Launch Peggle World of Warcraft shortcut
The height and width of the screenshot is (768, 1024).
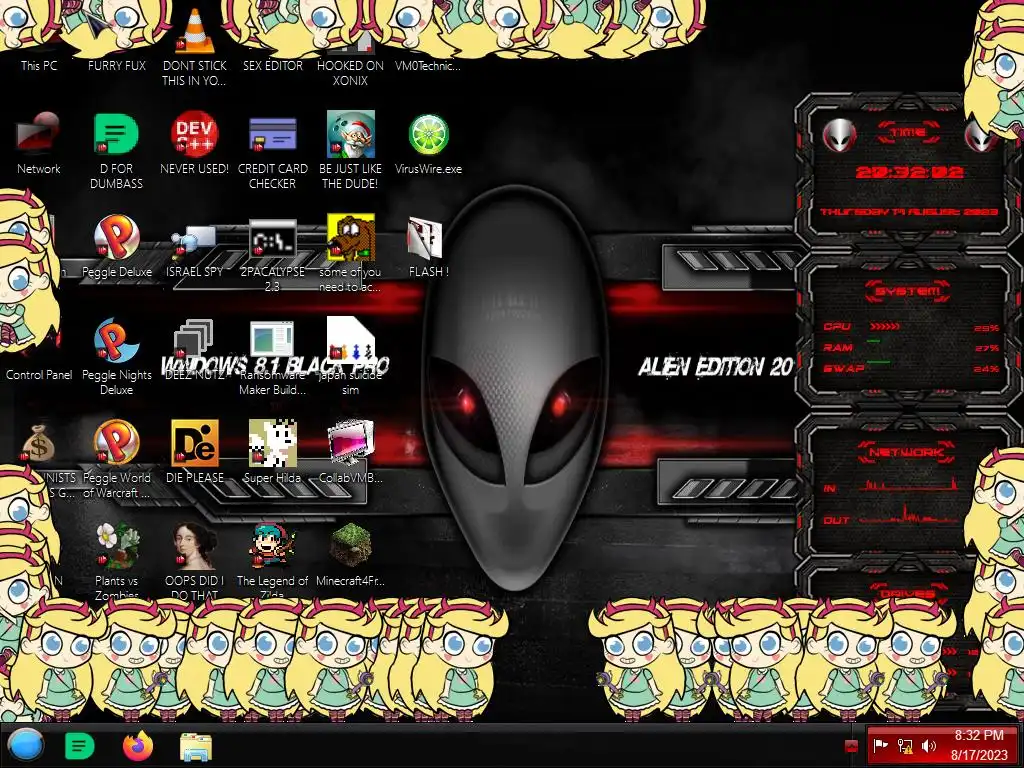(116, 443)
